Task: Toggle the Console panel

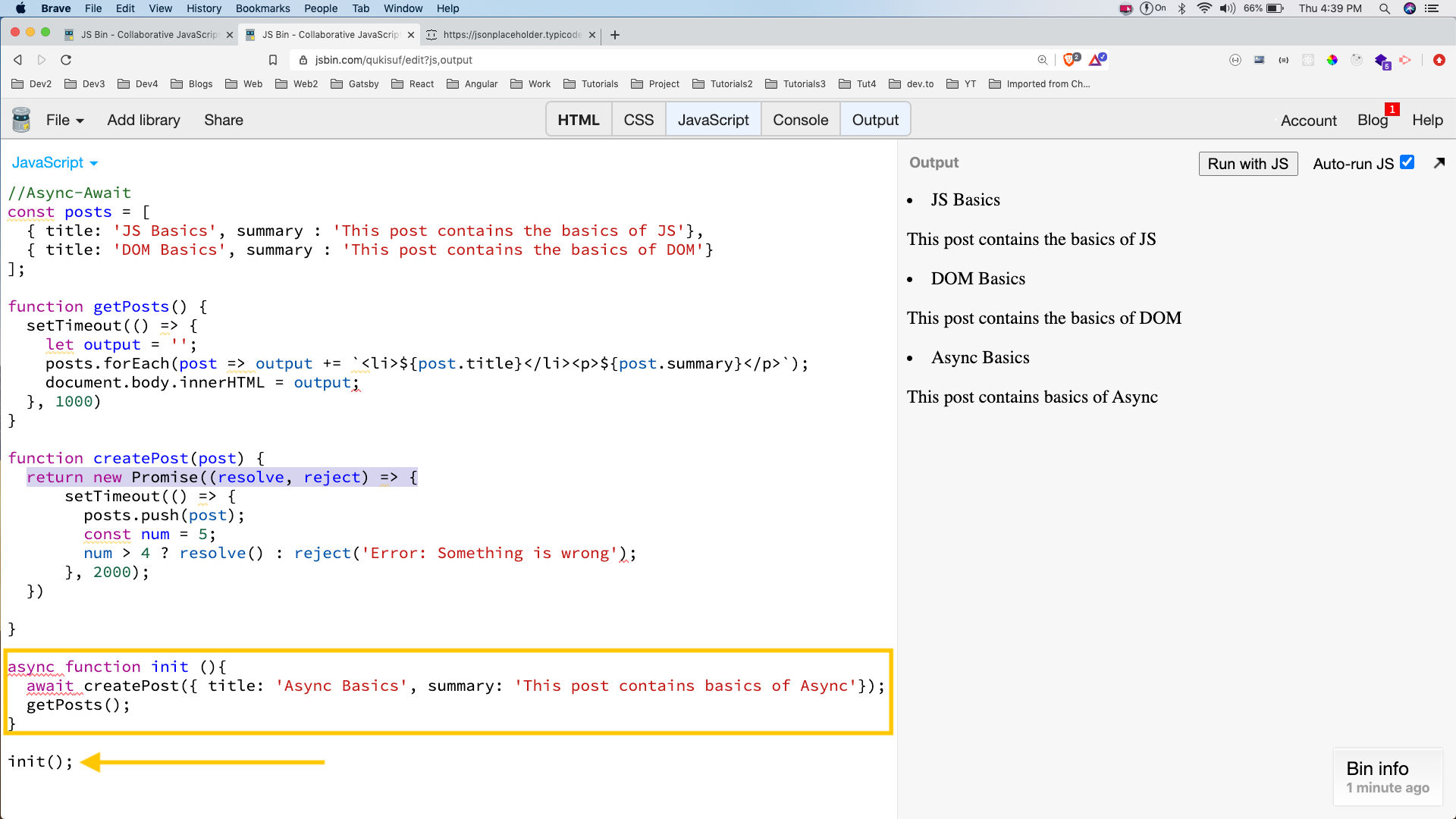Action: pos(800,120)
